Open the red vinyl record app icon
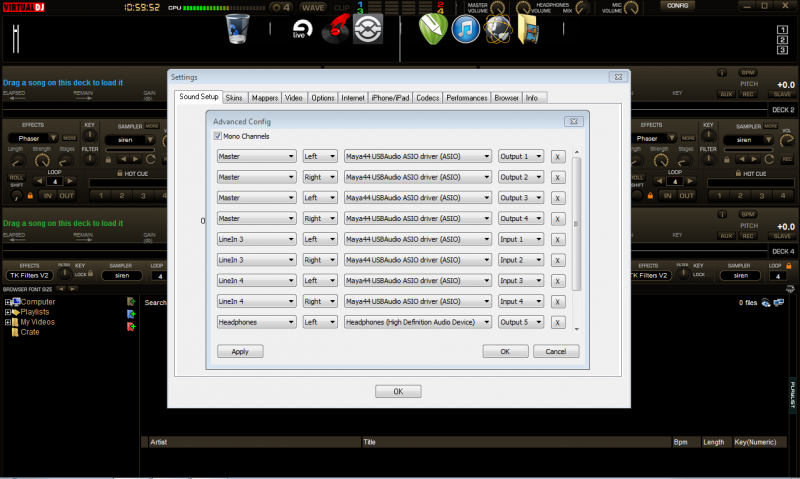Viewport: 800px width, 479px height. click(336, 29)
